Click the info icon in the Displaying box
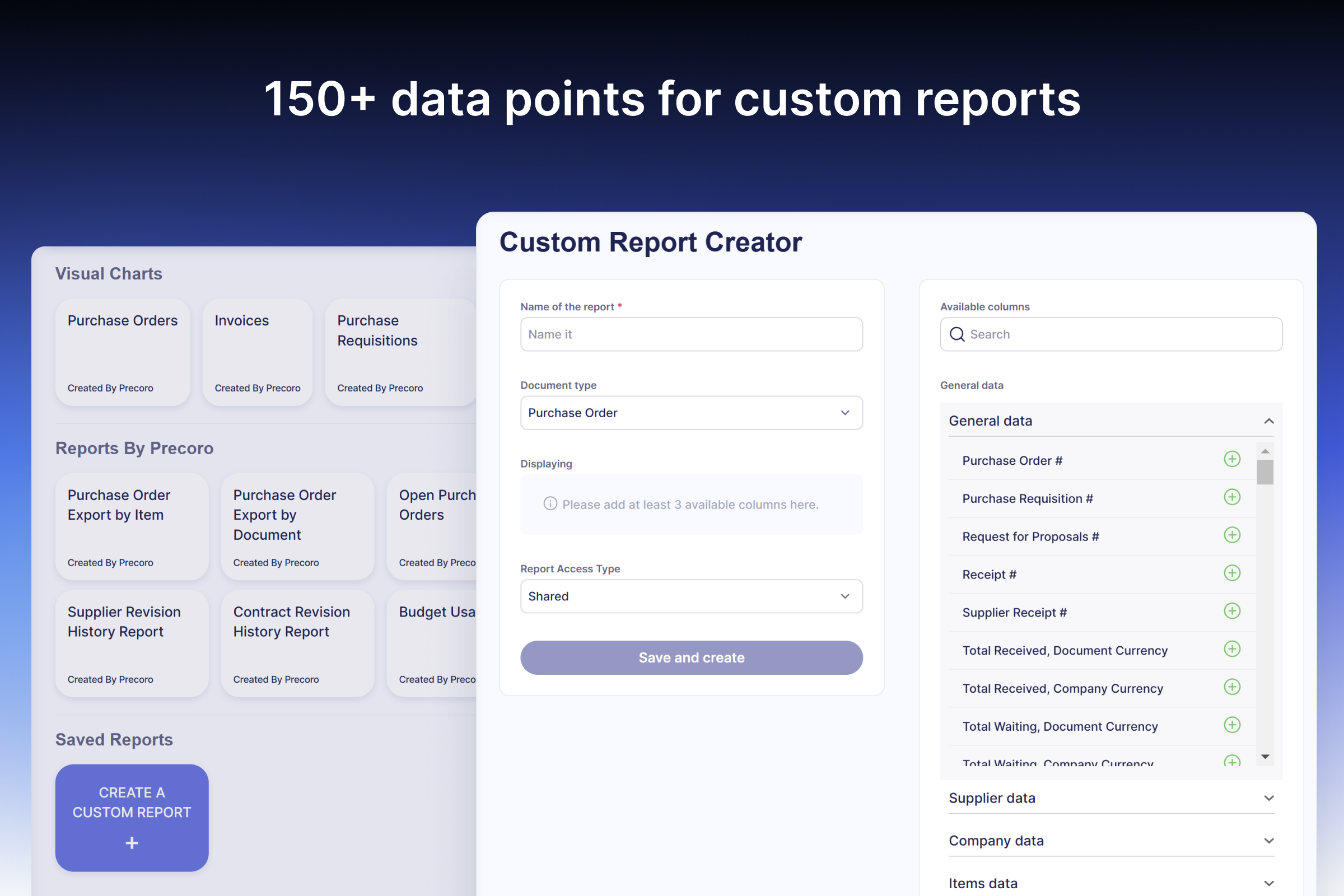Screen dimensions: 1344x896 pyautogui.click(x=550, y=505)
